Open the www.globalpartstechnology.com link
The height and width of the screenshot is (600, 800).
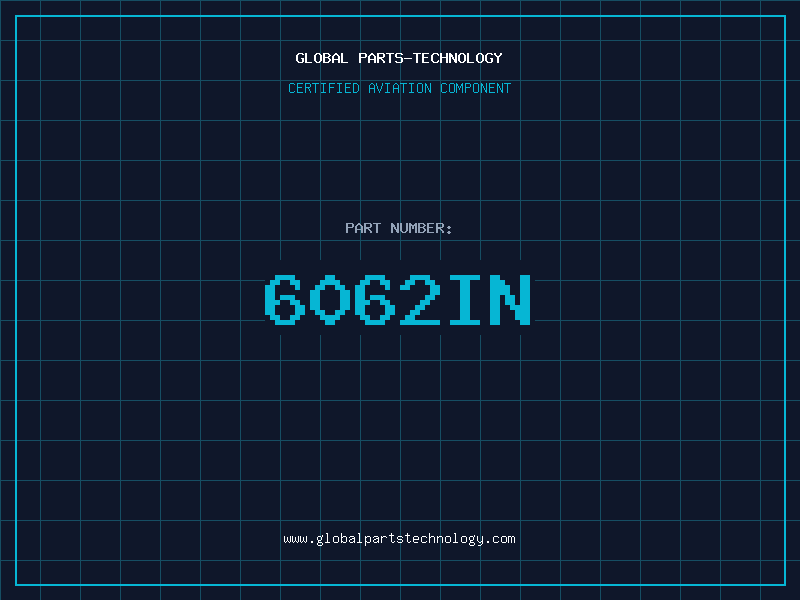[399, 539]
